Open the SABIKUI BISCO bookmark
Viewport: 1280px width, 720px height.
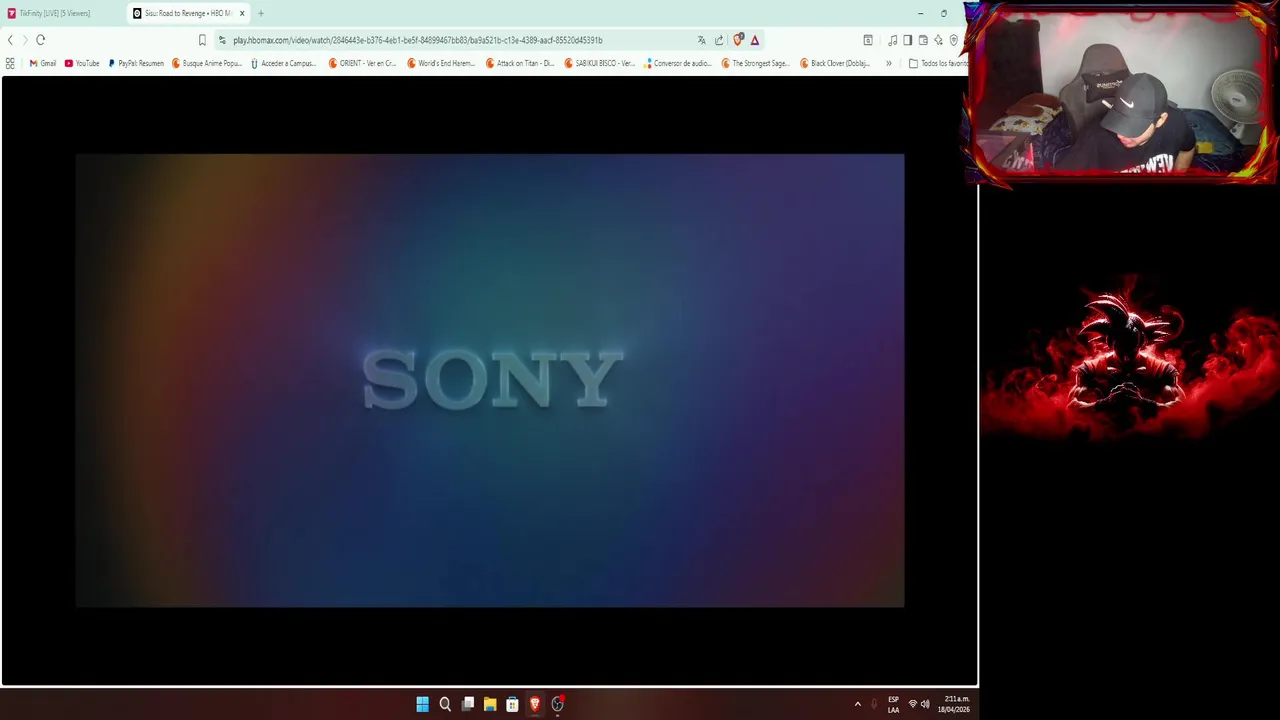tap(600, 63)
